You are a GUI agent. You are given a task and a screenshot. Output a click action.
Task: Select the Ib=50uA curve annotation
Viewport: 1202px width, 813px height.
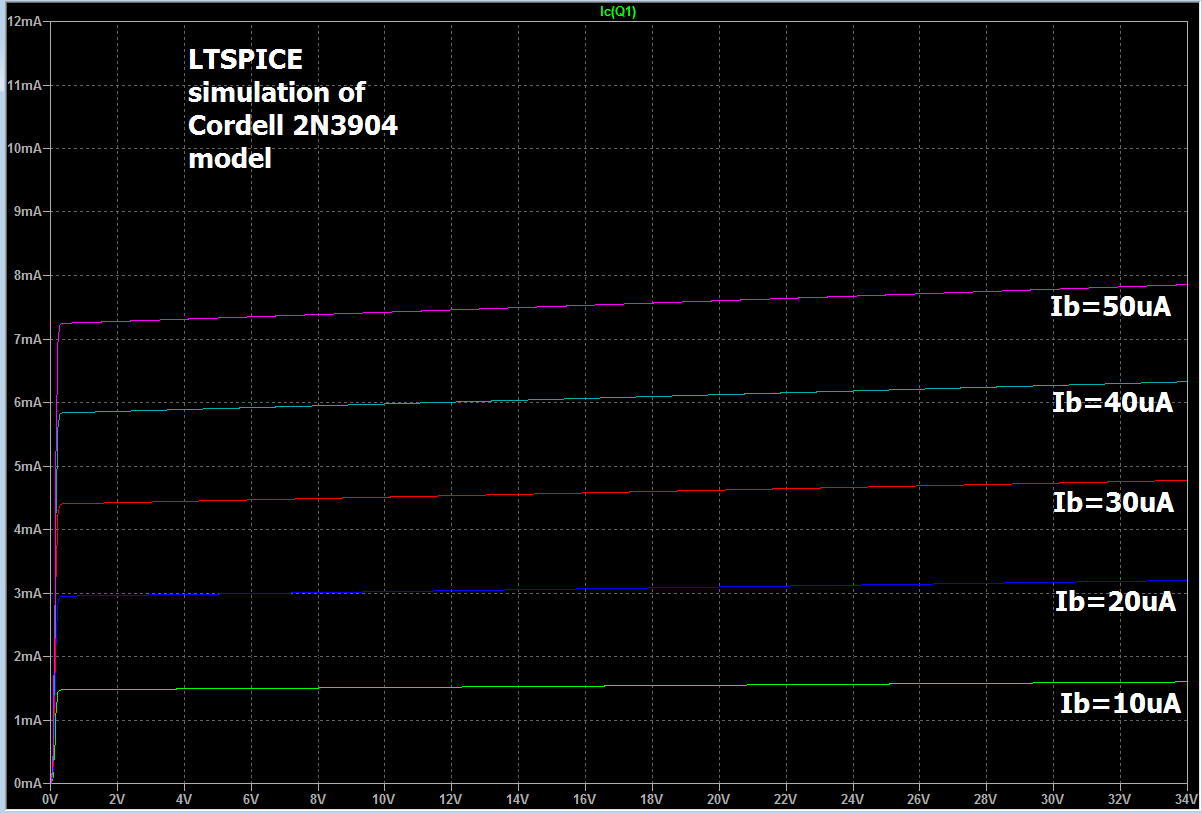(1110, 306)
